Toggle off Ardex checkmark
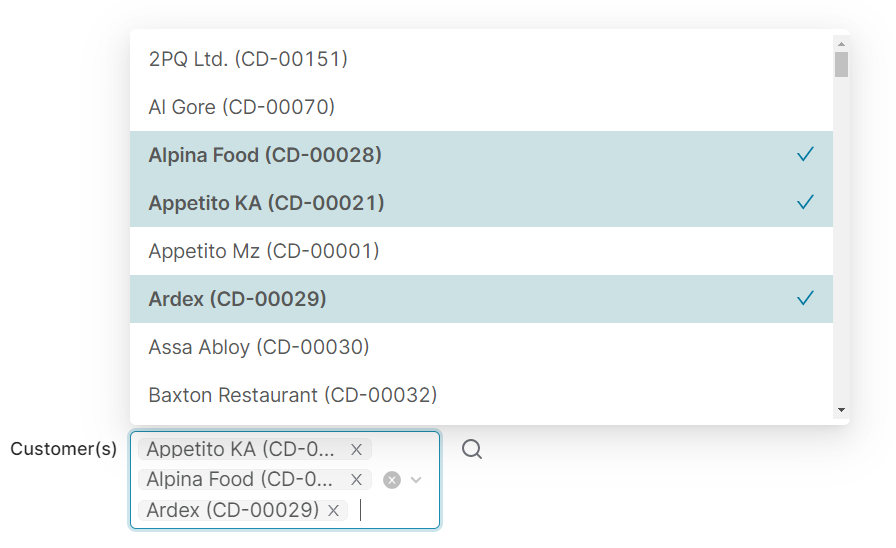 click(x=805, y=299)
